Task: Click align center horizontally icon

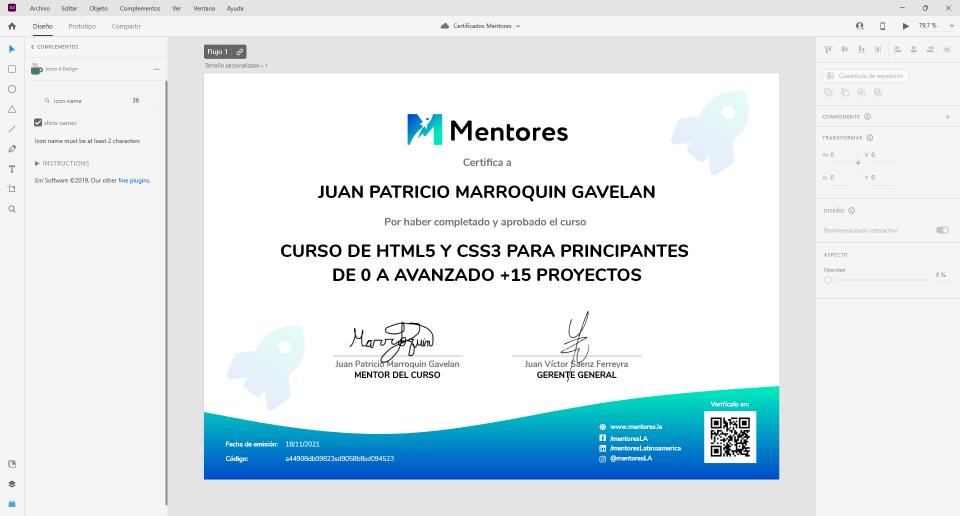Action: click(913, 50)
